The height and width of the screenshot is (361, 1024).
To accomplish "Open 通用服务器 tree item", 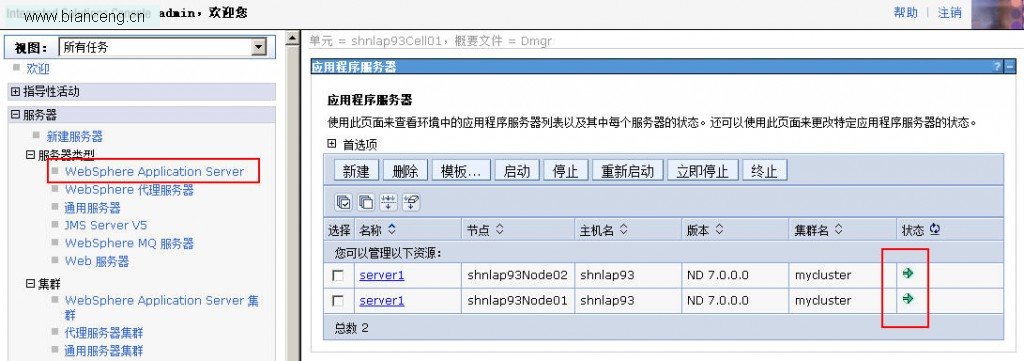I will [93, 208].
